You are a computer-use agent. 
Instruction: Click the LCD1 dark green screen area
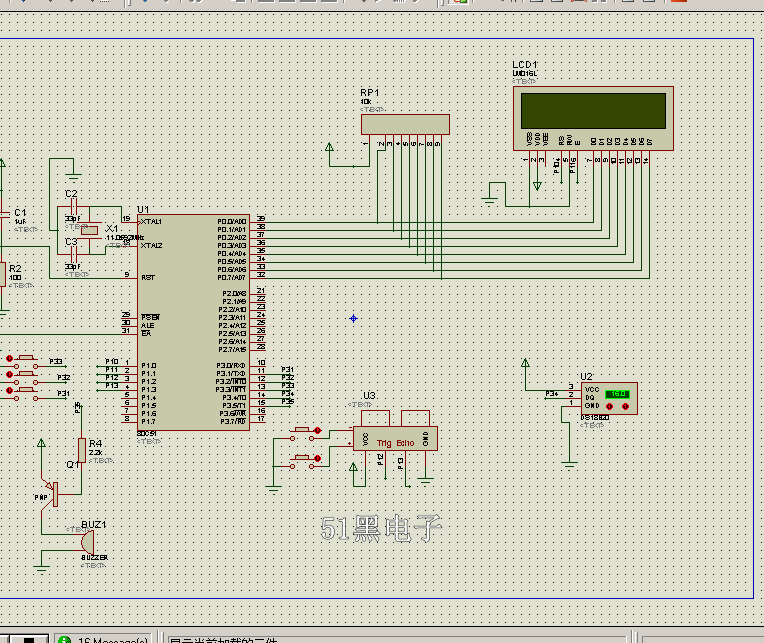click(593, 111)
